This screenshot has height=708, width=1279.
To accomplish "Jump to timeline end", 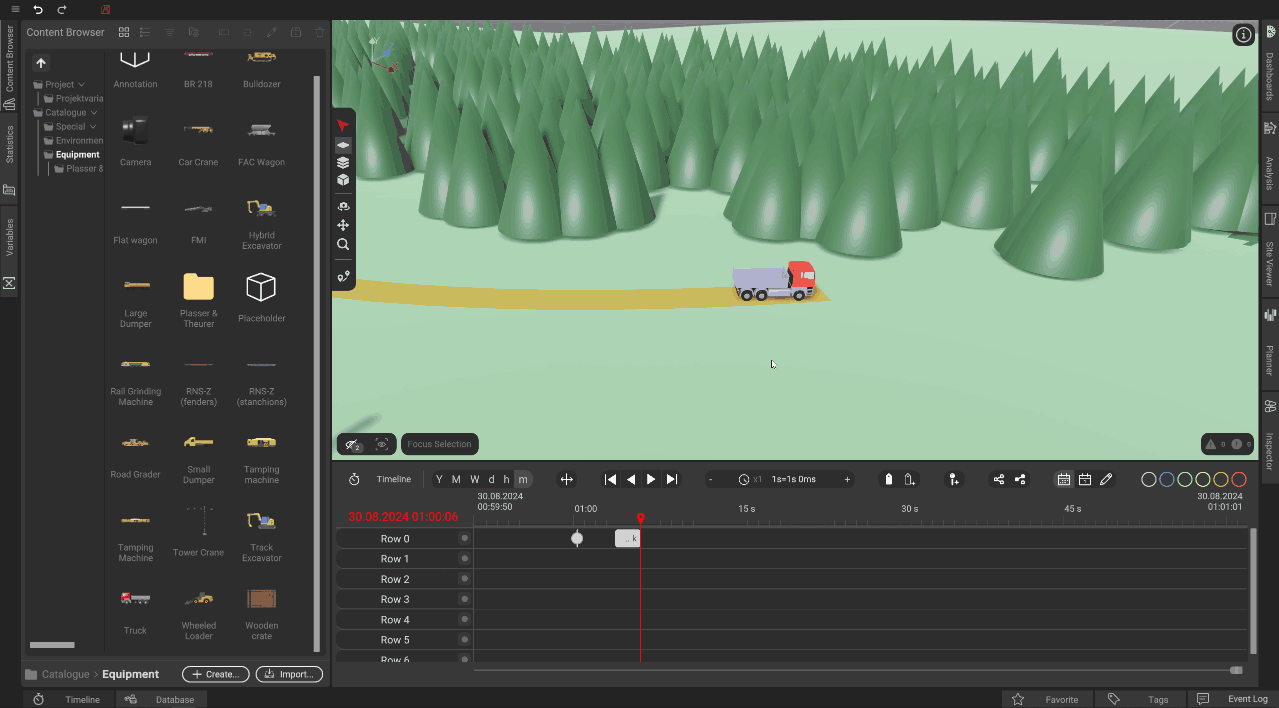I will point(672,480).
